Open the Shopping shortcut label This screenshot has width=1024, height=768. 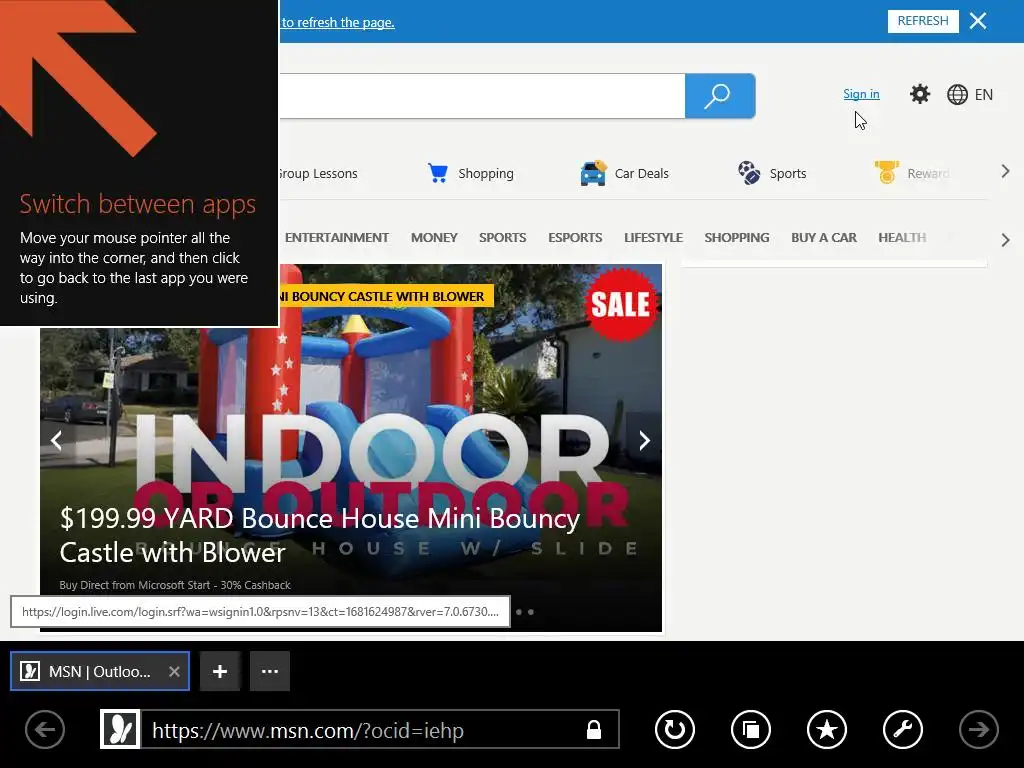point(486,174)
